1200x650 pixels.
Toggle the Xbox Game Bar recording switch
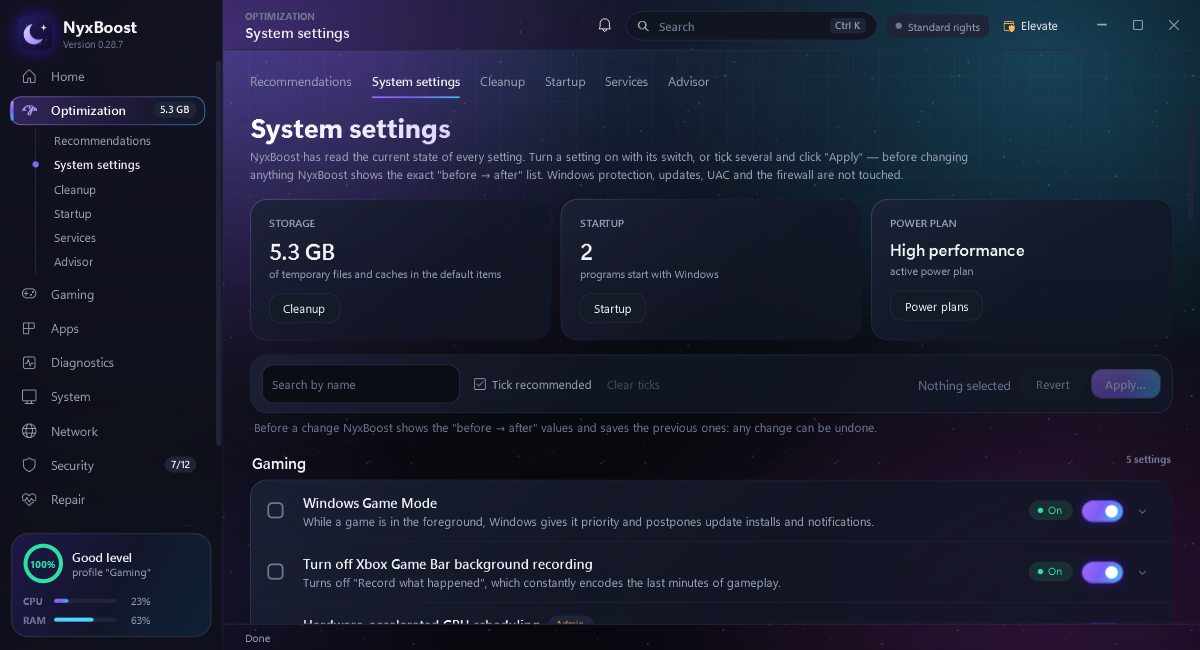[x=1102, y=572]
